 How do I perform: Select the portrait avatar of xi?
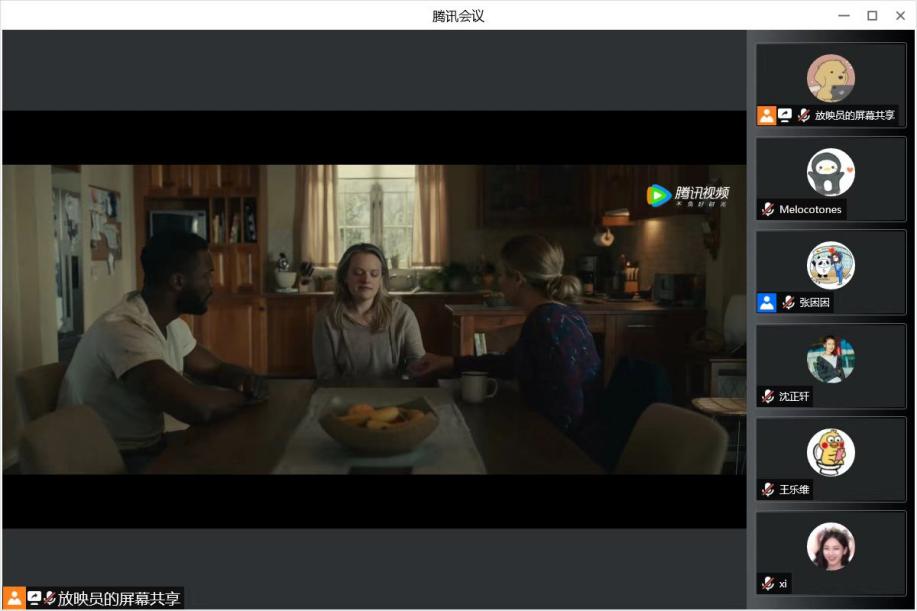(830, 546)
